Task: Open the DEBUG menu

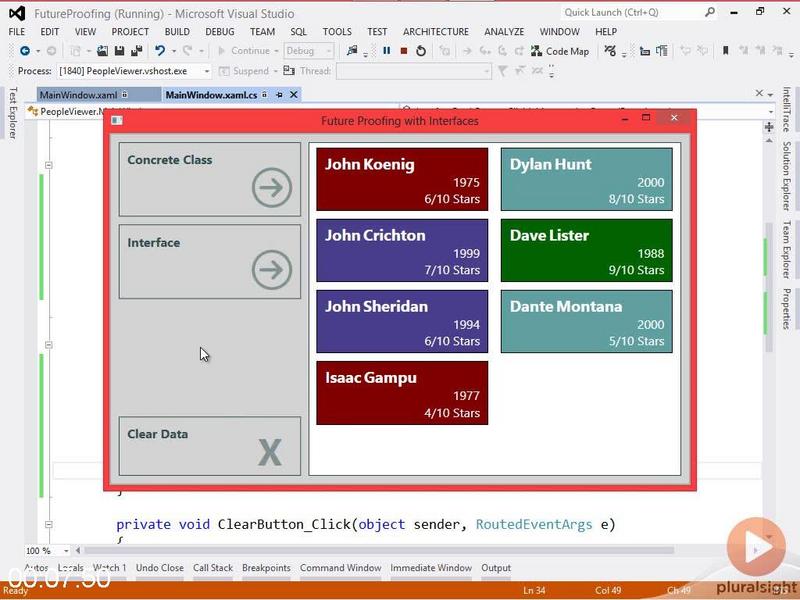Action: point(220,32)
